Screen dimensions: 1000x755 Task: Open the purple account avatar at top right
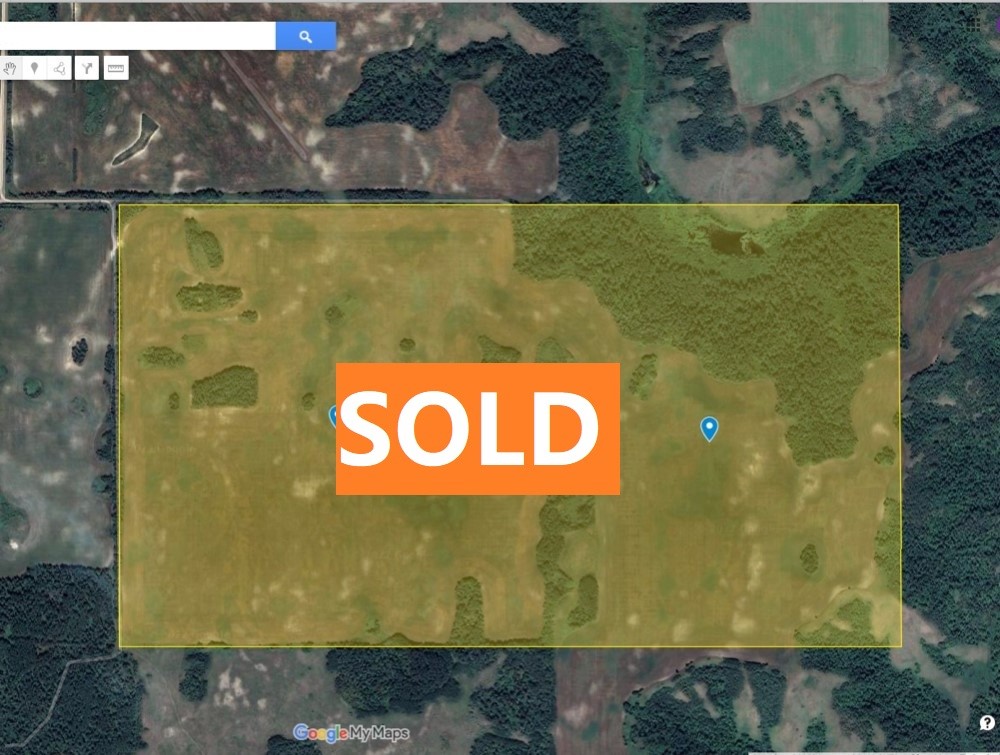pos(996,24)
